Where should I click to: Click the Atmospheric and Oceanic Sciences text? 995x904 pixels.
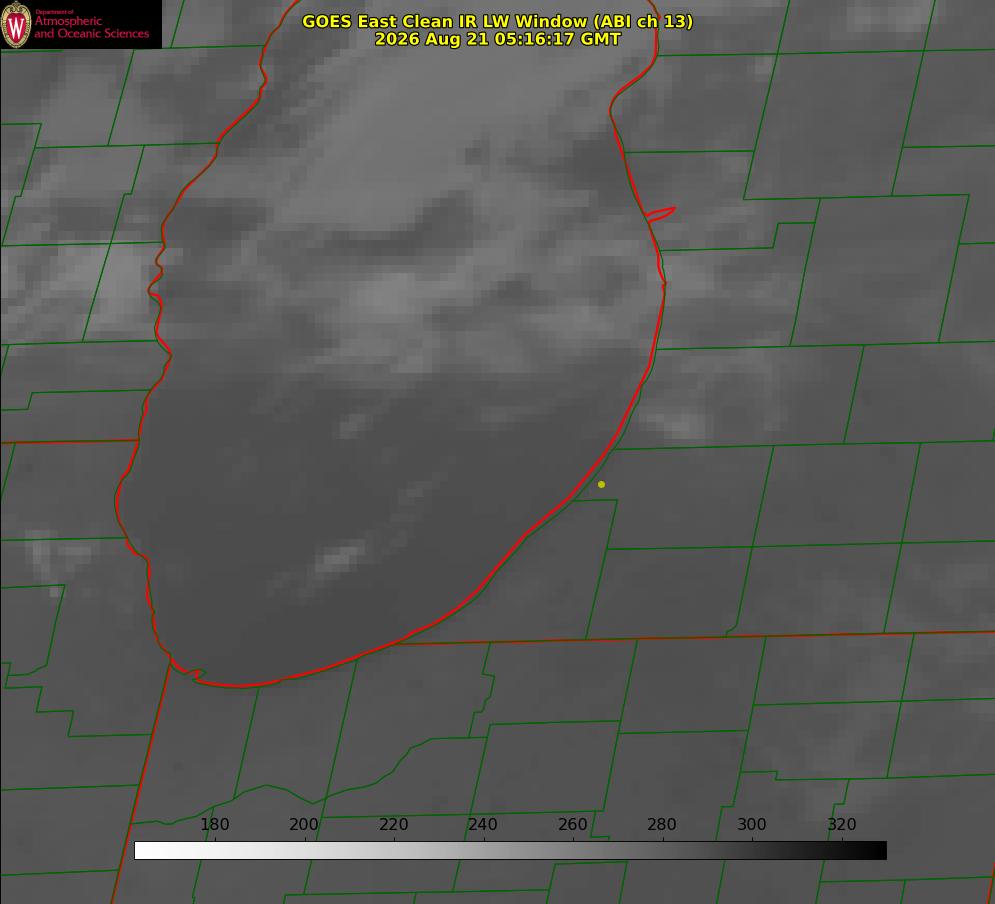[x=91, y=27]
